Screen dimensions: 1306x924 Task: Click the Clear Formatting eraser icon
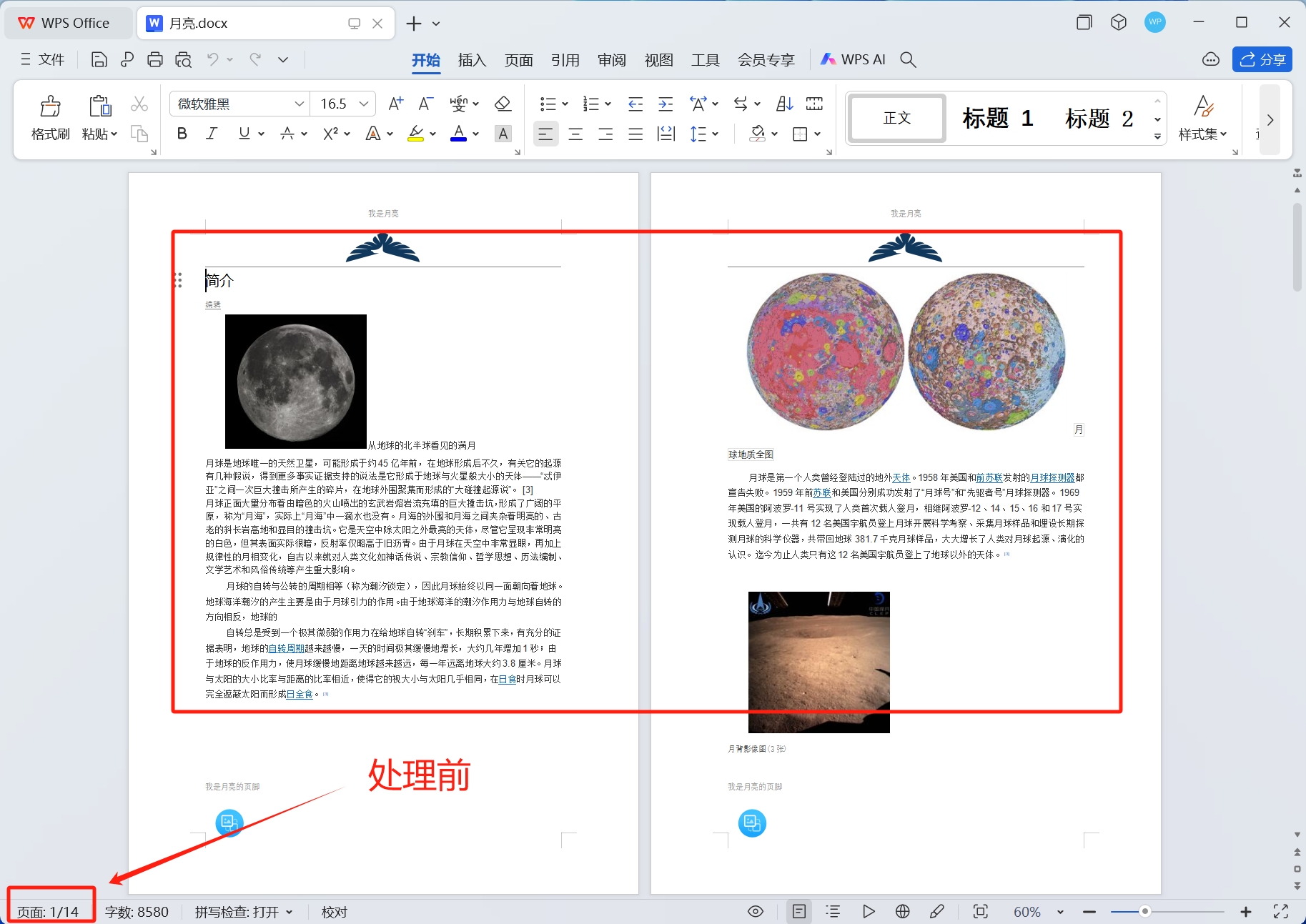pyautogui.click(x=503, y=104)
